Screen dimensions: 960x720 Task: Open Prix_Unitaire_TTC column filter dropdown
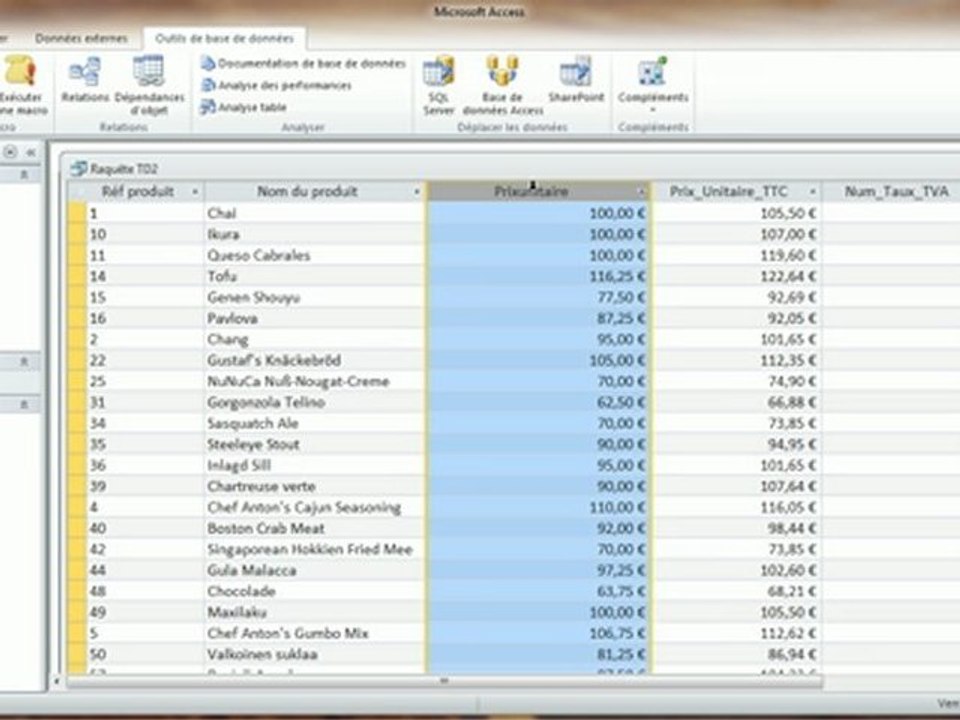pyautogui.click(x=812, y=192)
